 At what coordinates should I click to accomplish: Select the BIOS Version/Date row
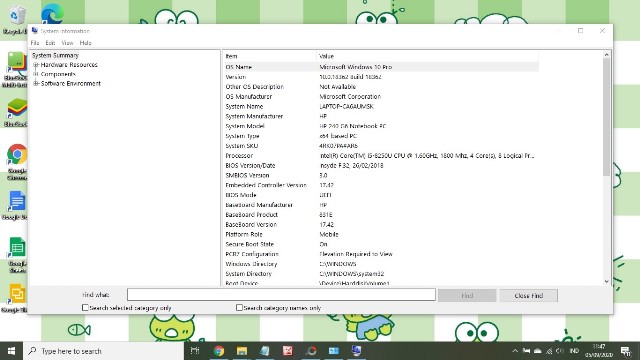point(381,165)
